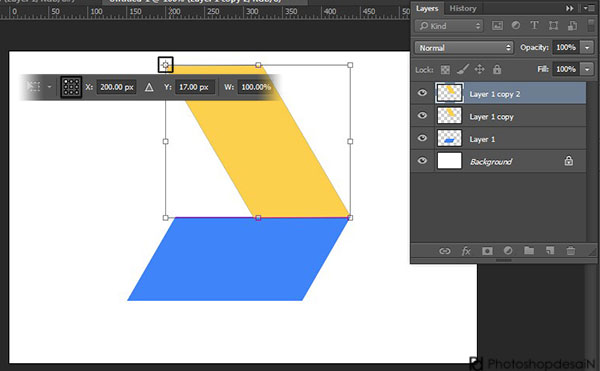
Task: Delete layer with trash icon
Action: [x=571, y=251]
